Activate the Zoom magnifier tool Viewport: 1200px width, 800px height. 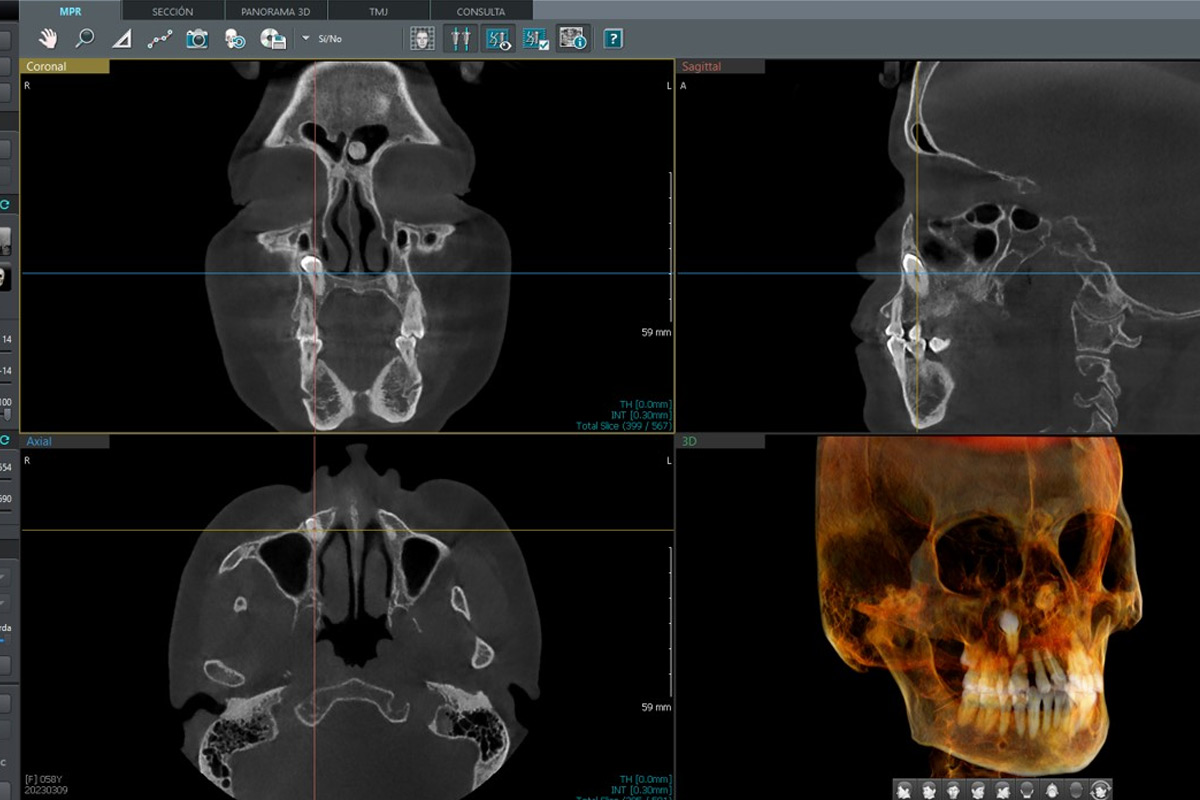tap(84, 39)
